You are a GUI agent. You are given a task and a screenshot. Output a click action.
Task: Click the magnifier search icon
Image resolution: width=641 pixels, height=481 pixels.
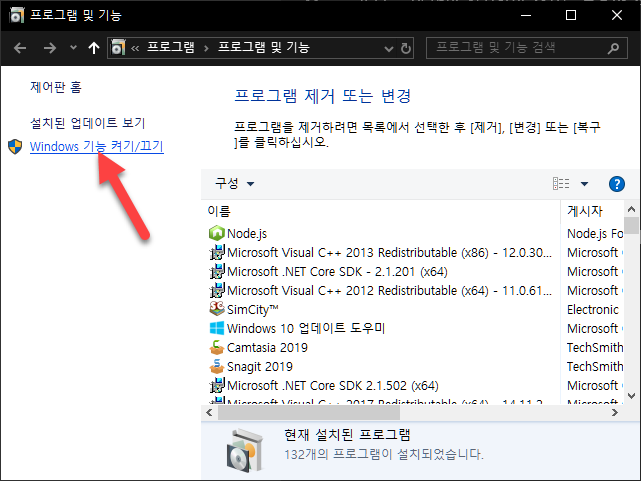(x=613, y=49)
